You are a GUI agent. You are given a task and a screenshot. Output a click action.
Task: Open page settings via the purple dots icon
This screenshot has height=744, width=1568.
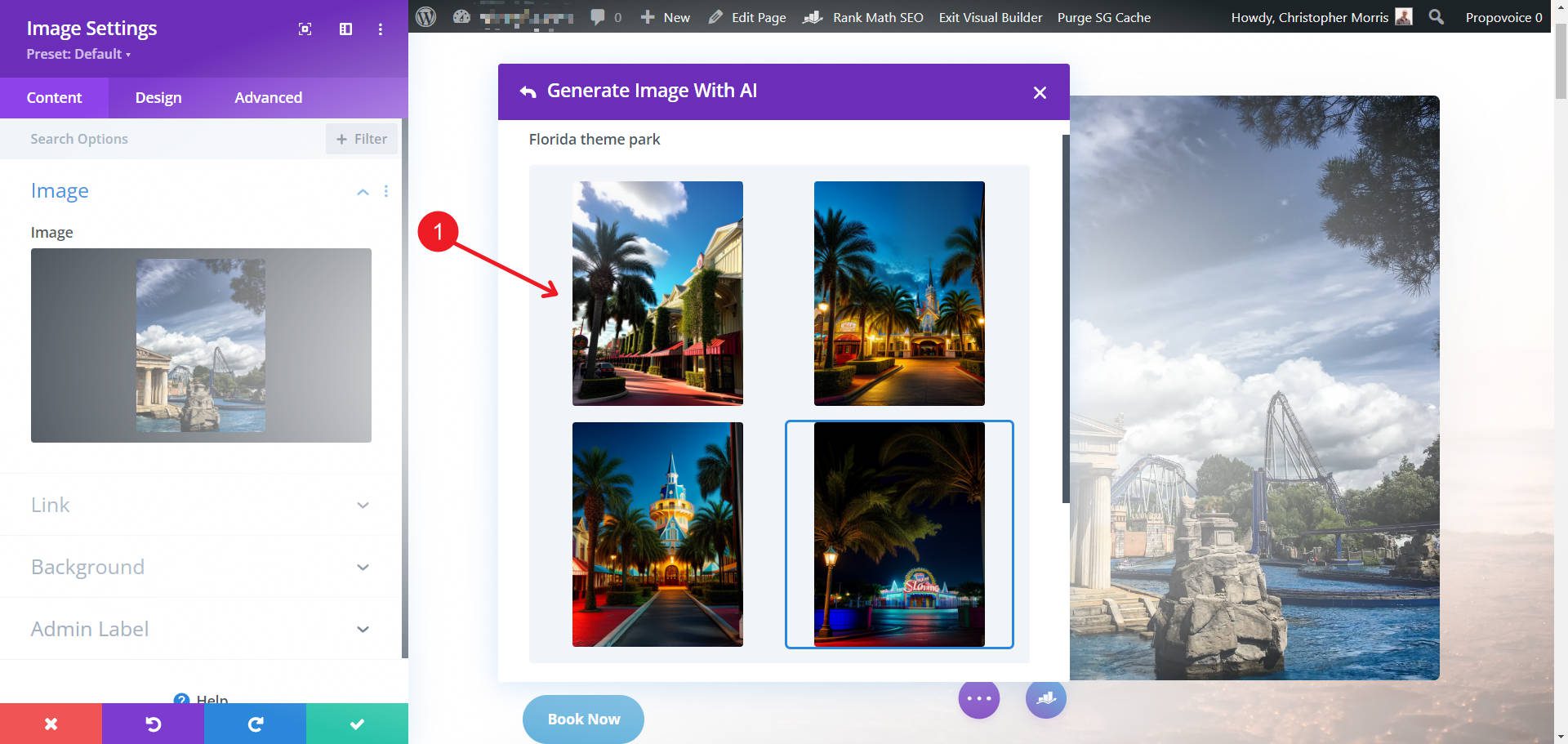979,698
